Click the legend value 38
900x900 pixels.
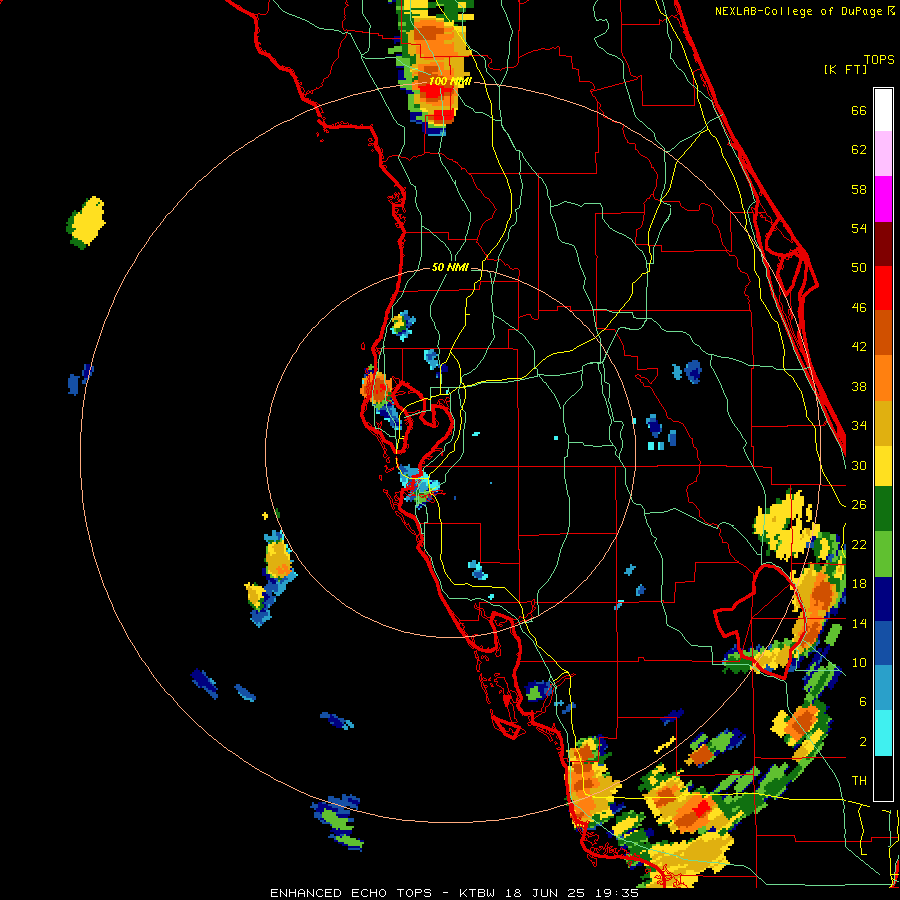(859, 387)
